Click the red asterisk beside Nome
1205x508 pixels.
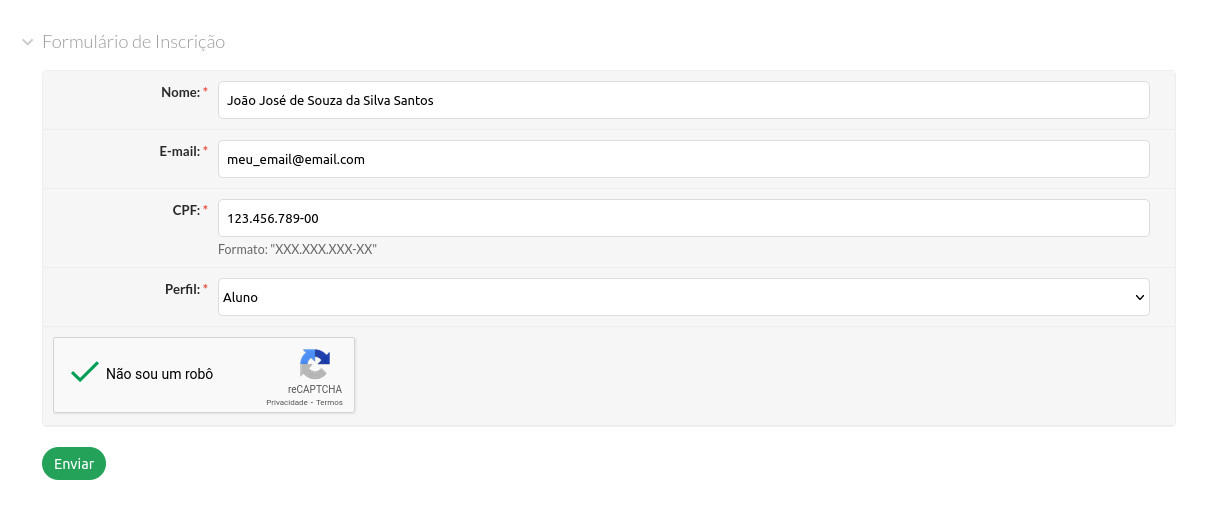point(206,91)
